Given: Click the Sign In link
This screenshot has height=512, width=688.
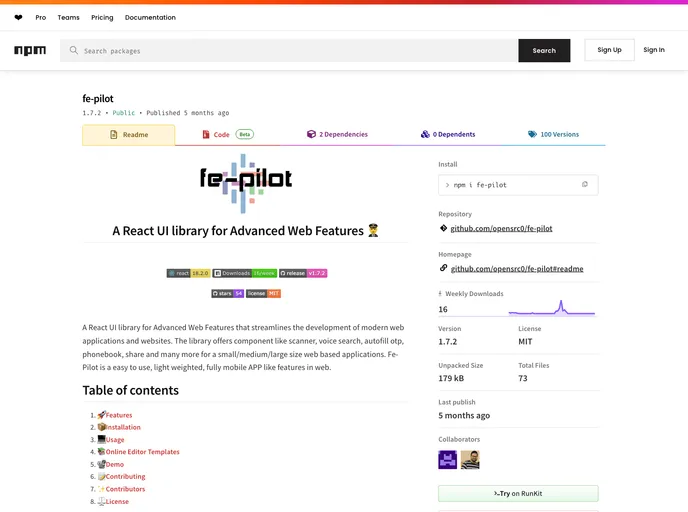Looking at the screenshot, I should click(654, 50).
